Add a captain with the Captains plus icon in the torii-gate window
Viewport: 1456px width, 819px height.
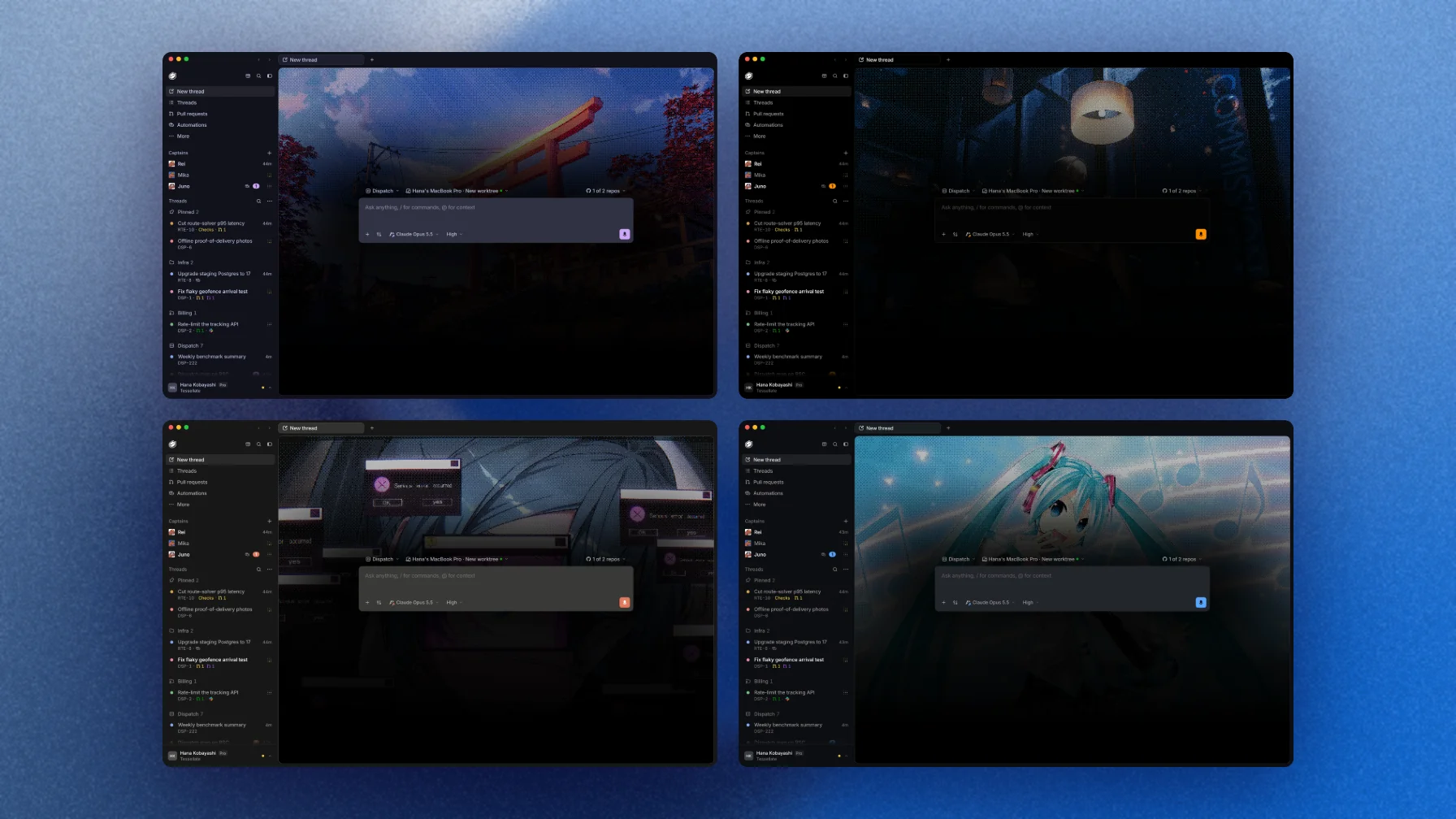[x=269, y=153]
